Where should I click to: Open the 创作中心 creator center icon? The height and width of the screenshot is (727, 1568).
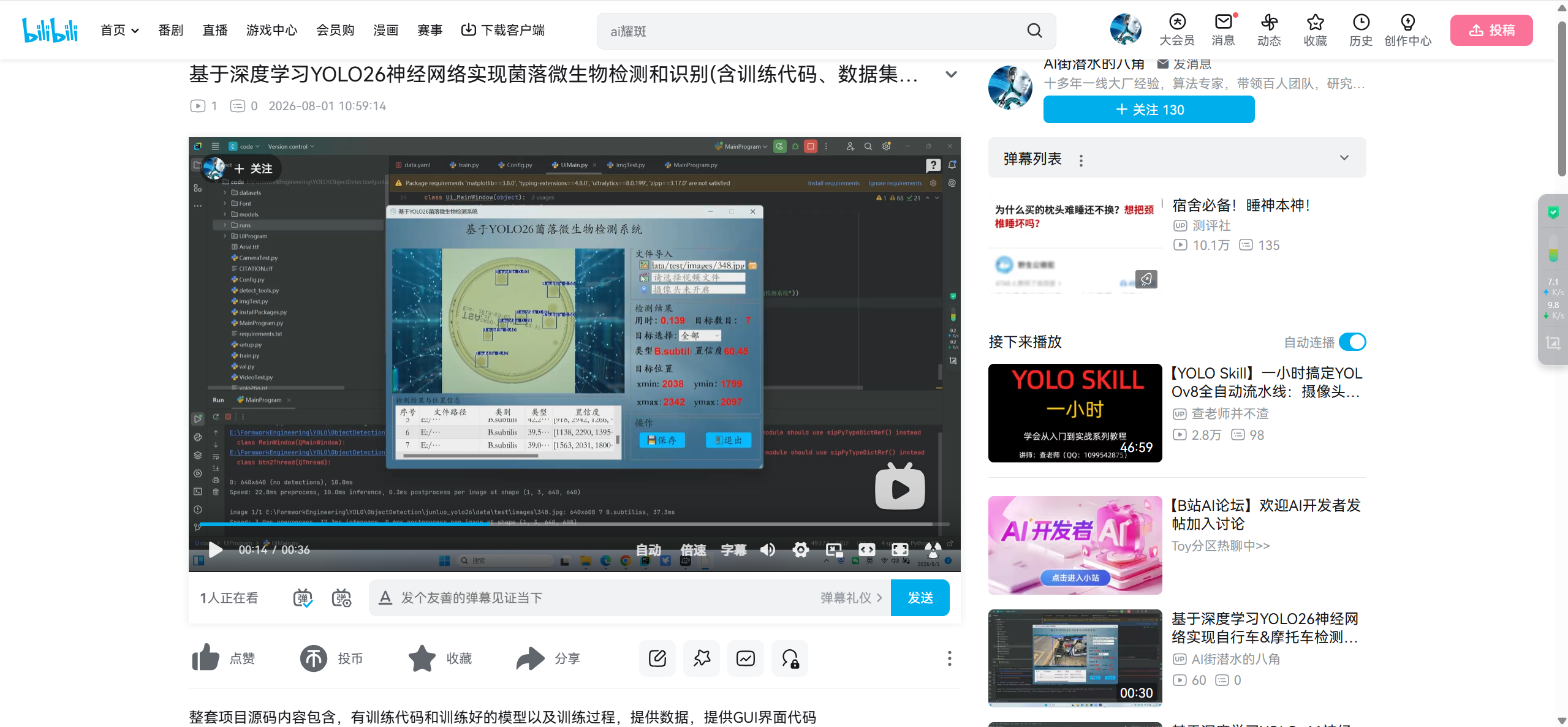[1408, 30]
